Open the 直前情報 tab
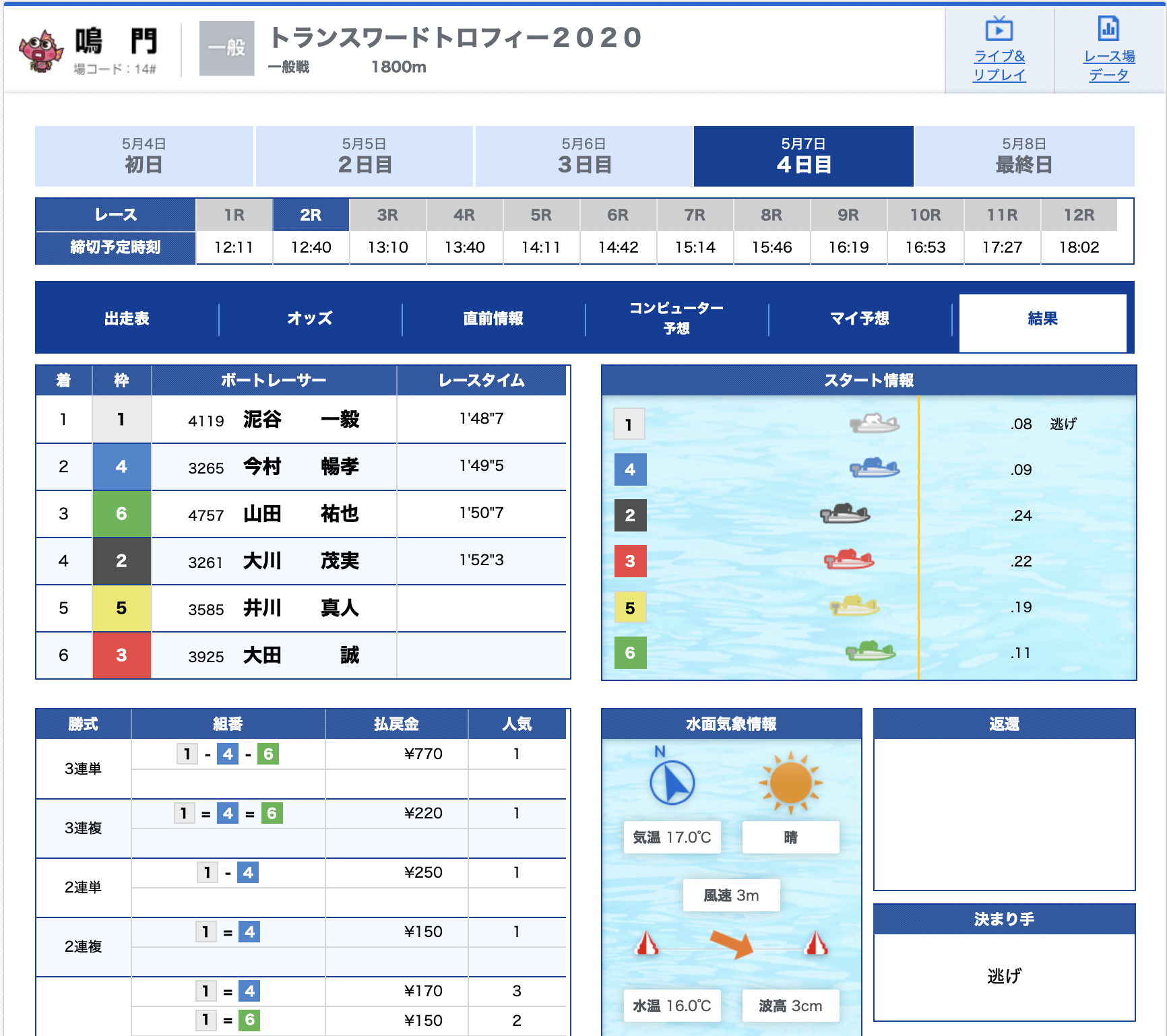1167x1036 pixels. [493, 319]
